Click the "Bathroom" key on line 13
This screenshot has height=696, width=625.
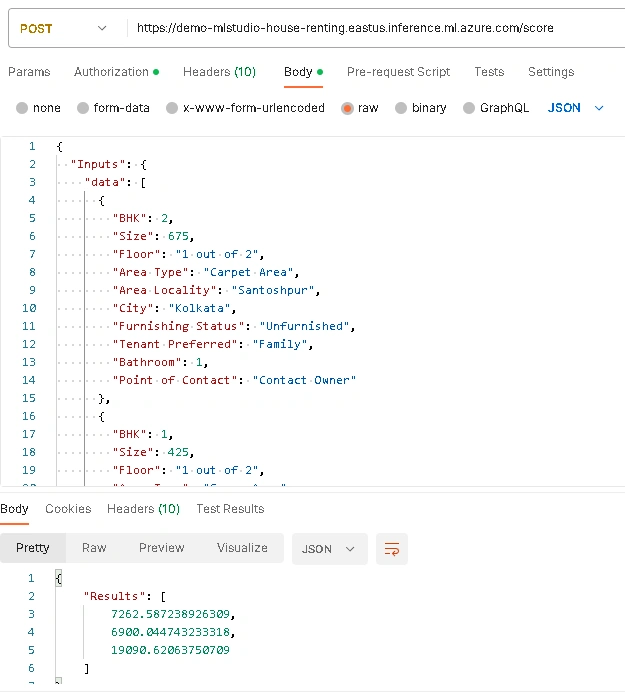pyautogui.click(x=147, y=362)
